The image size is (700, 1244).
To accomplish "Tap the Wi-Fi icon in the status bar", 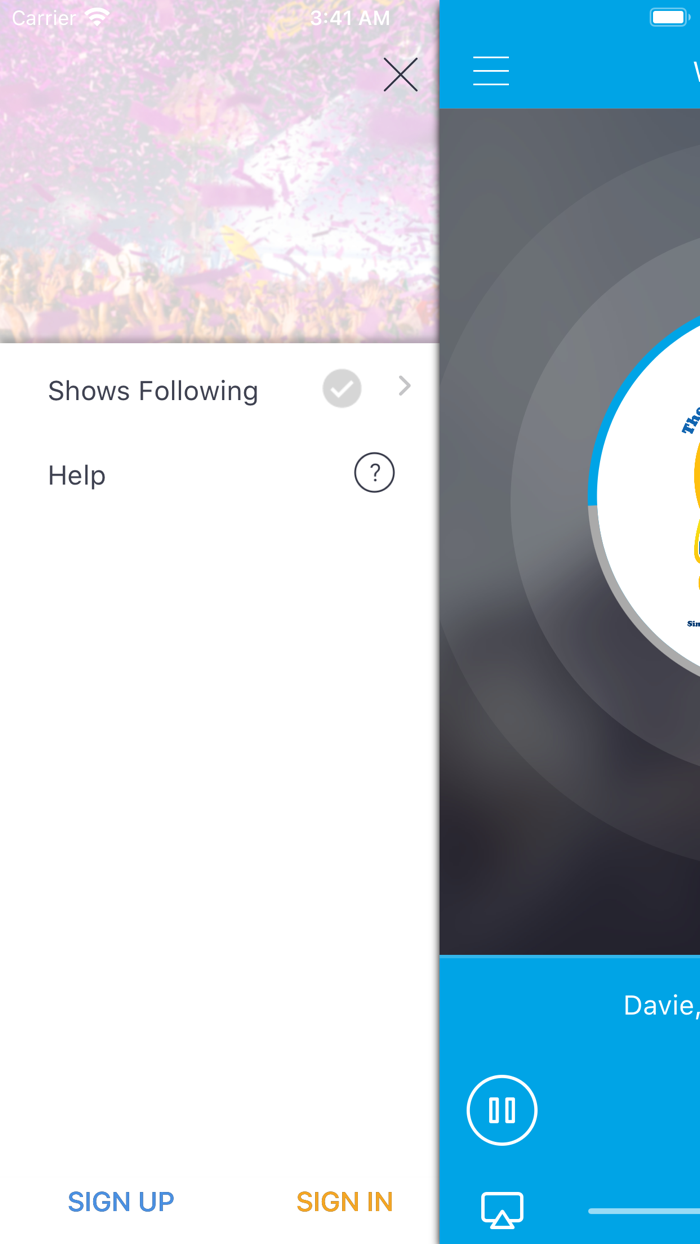I will [x=97, y=17].
